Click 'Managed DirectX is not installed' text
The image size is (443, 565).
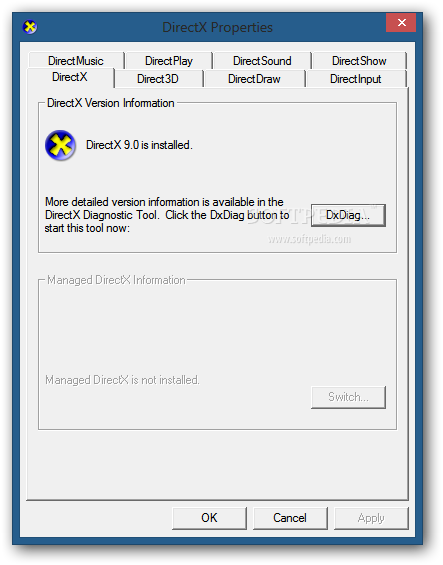pos(122,380)
